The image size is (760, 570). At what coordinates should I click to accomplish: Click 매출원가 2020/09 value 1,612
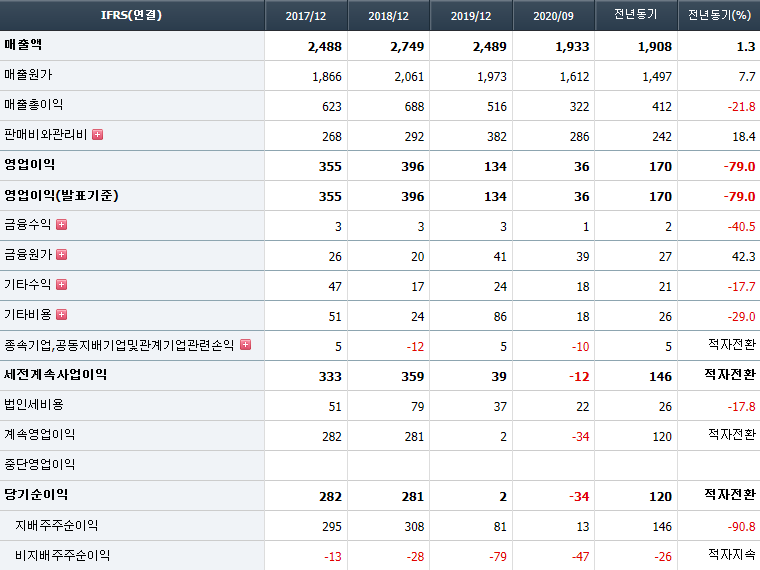coord(574,77)
